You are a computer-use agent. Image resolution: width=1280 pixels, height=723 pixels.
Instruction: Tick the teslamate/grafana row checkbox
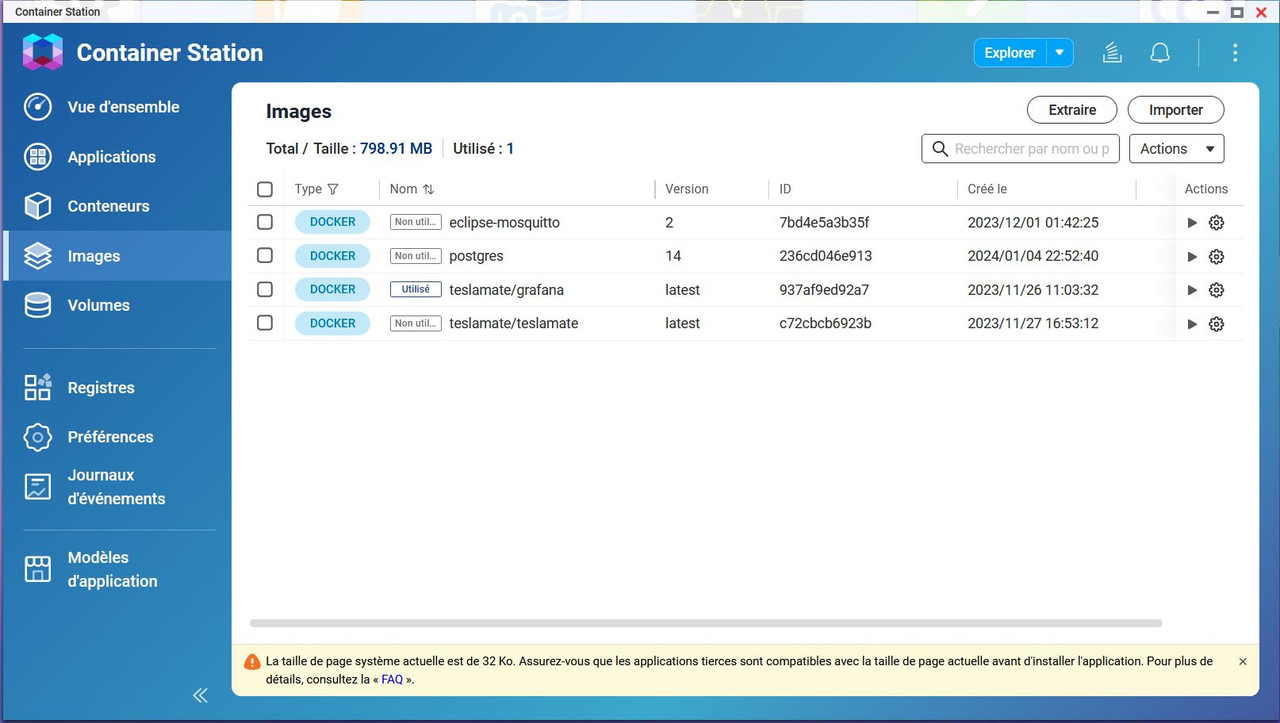[265, 289]
